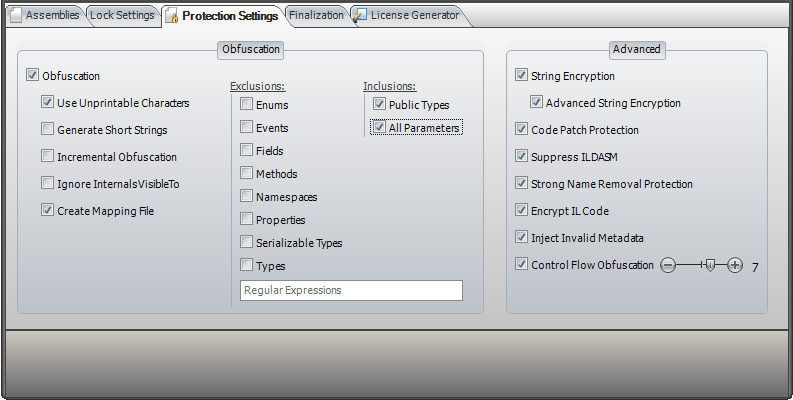
Task: Toggle Suppress ILDASM option
Action: [x=521, y=157]
